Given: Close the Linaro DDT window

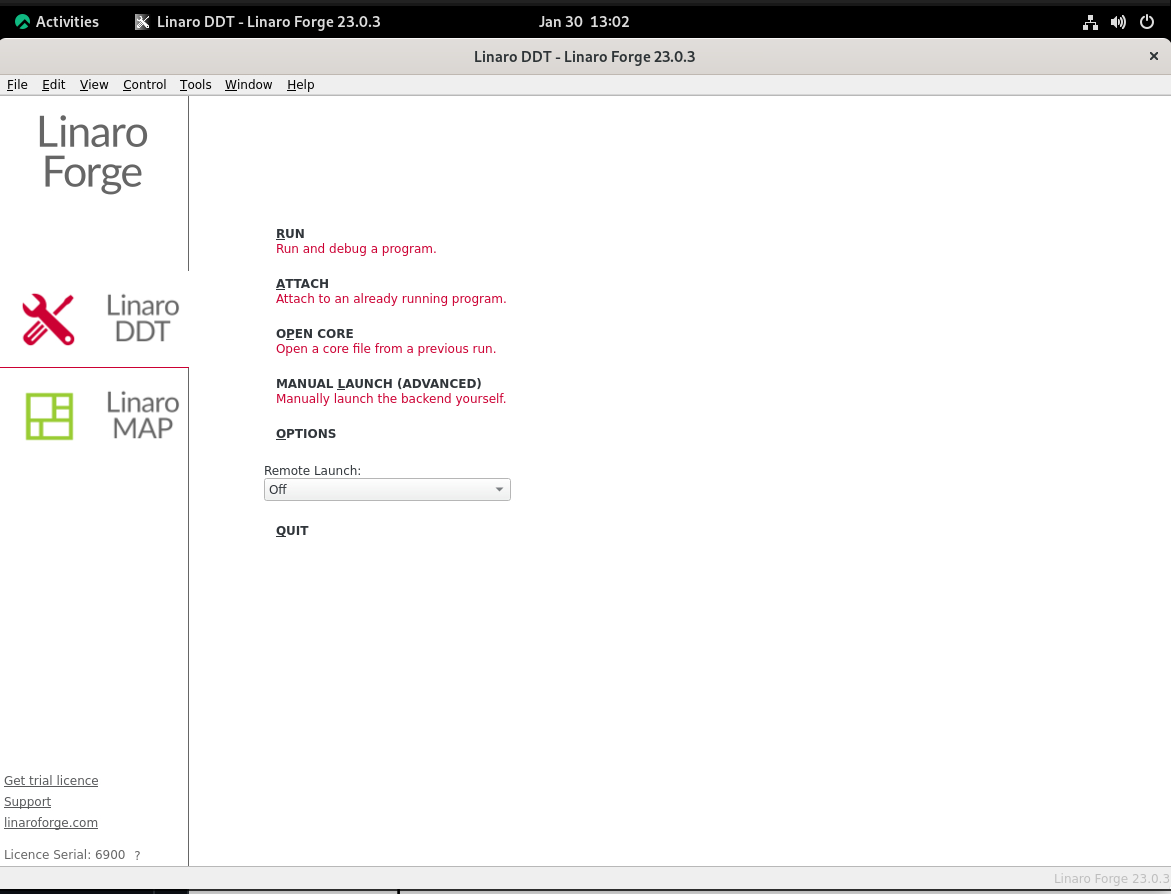Looking at the screenshot, I should point(1153,56).
